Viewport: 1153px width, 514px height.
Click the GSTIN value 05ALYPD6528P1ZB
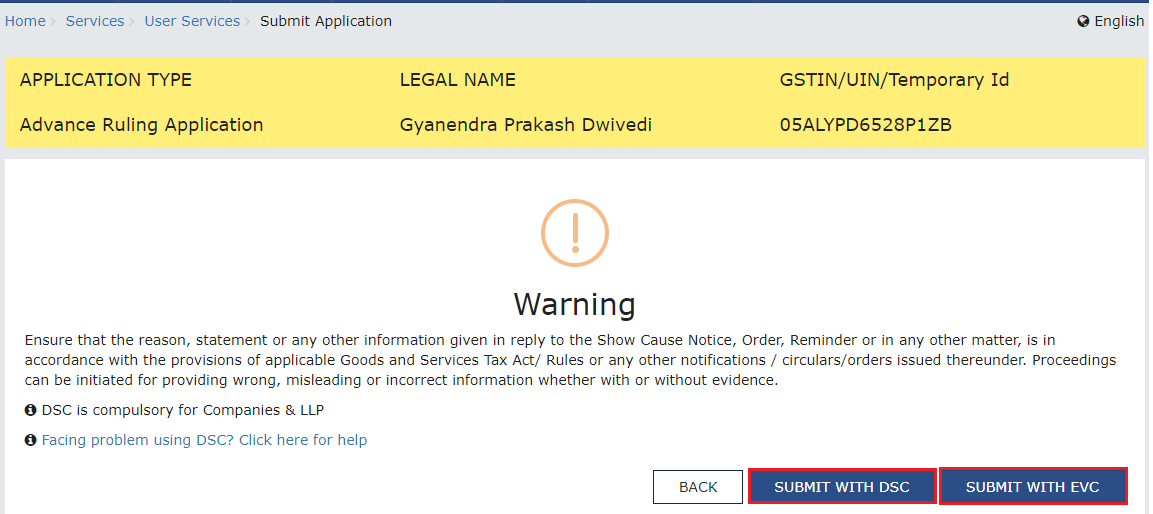tap(866, 125)
